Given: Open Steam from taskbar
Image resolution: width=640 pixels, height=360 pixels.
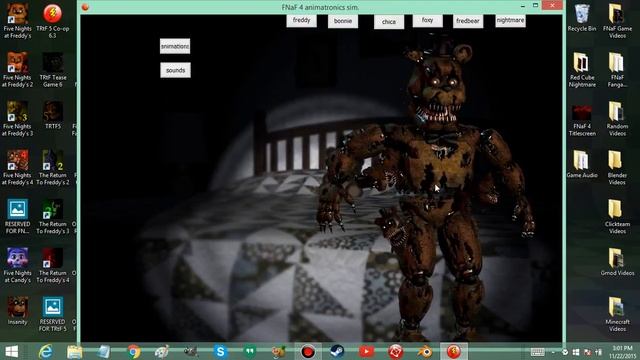Looking at the screenshot, I should pos(337,351).
